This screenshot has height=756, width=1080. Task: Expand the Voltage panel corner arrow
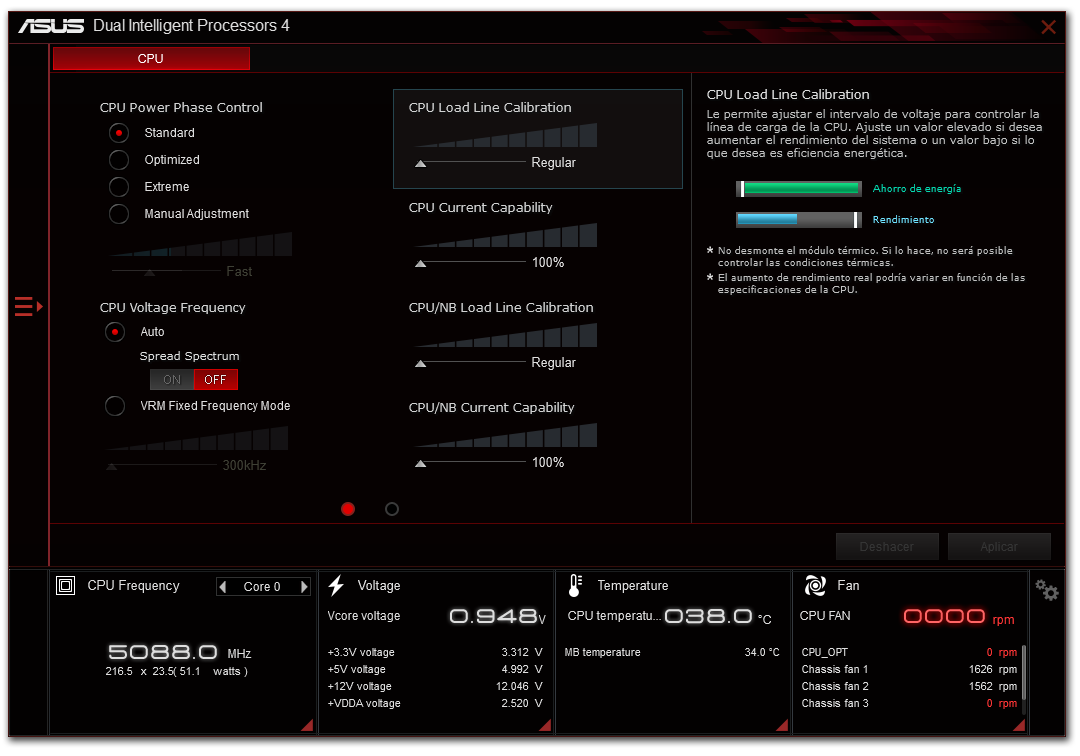click(x=545, y=724)
